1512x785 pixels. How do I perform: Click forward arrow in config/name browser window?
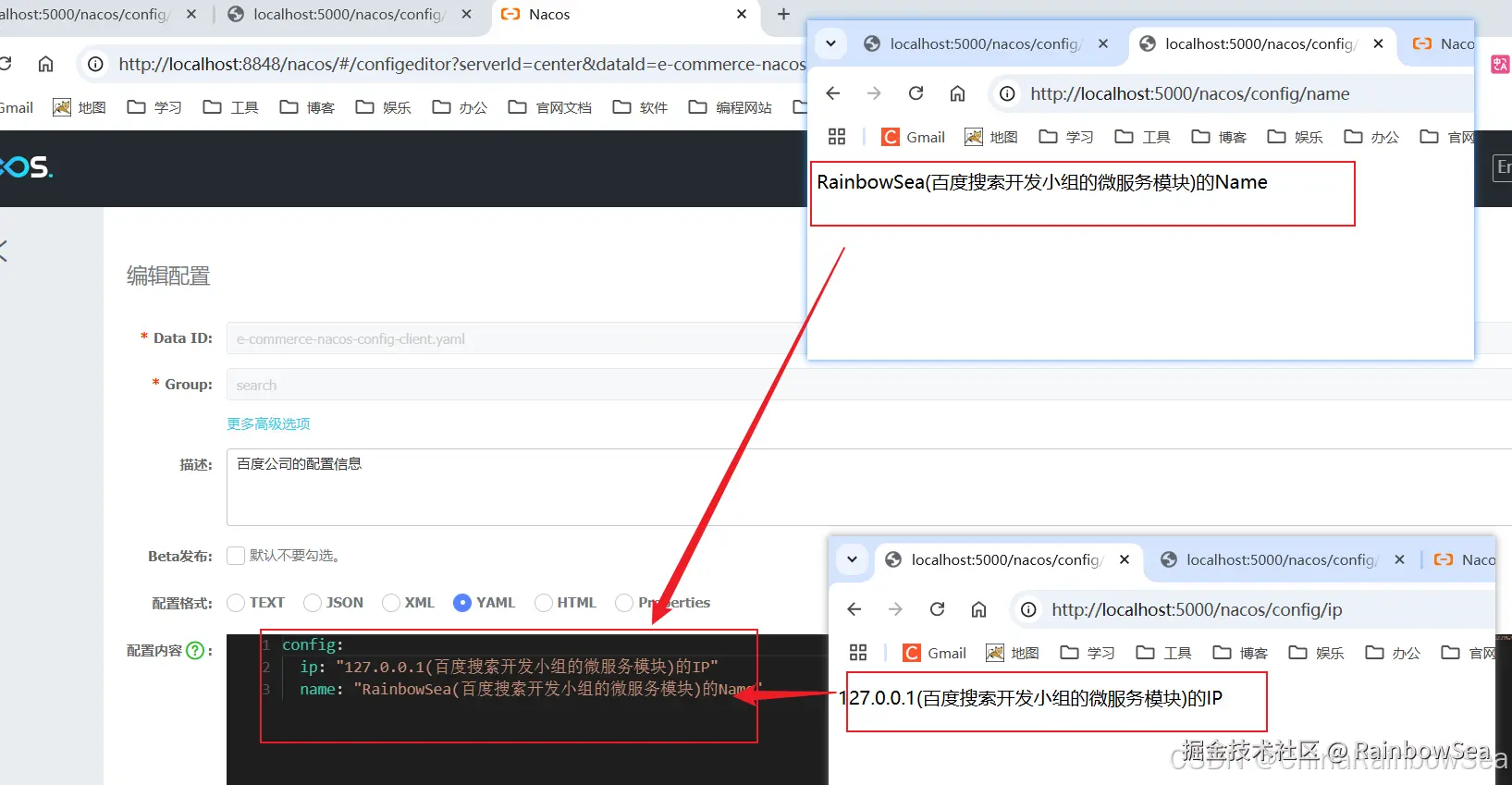[x=874, y=93]
